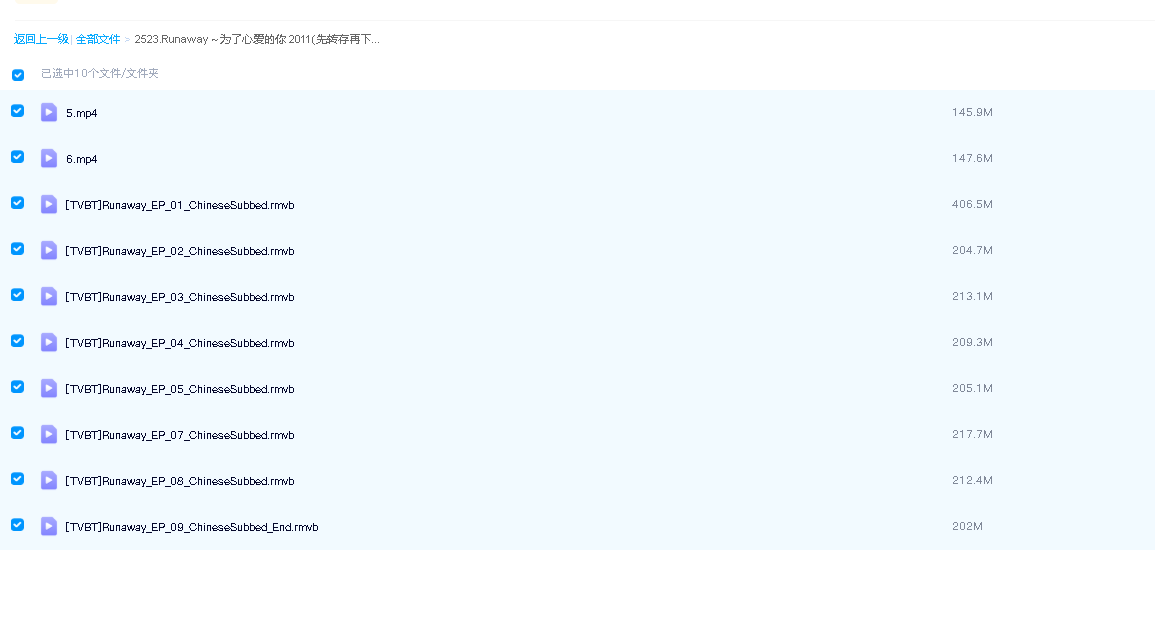
Task: Open the 6.mp4 file name
Action: point(82,159)
